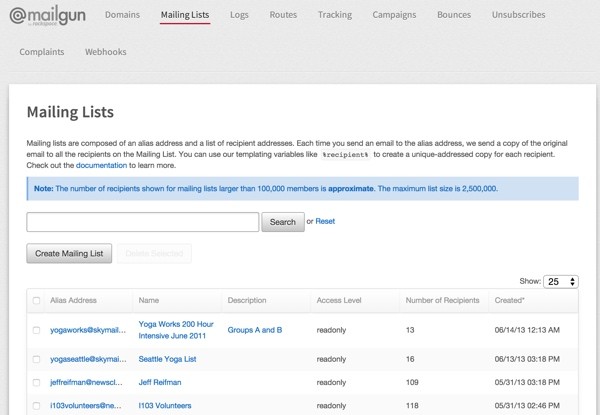The width and height of the screenshot is (600, 415).
Task: Click the Search button
Action: (283, 222)
